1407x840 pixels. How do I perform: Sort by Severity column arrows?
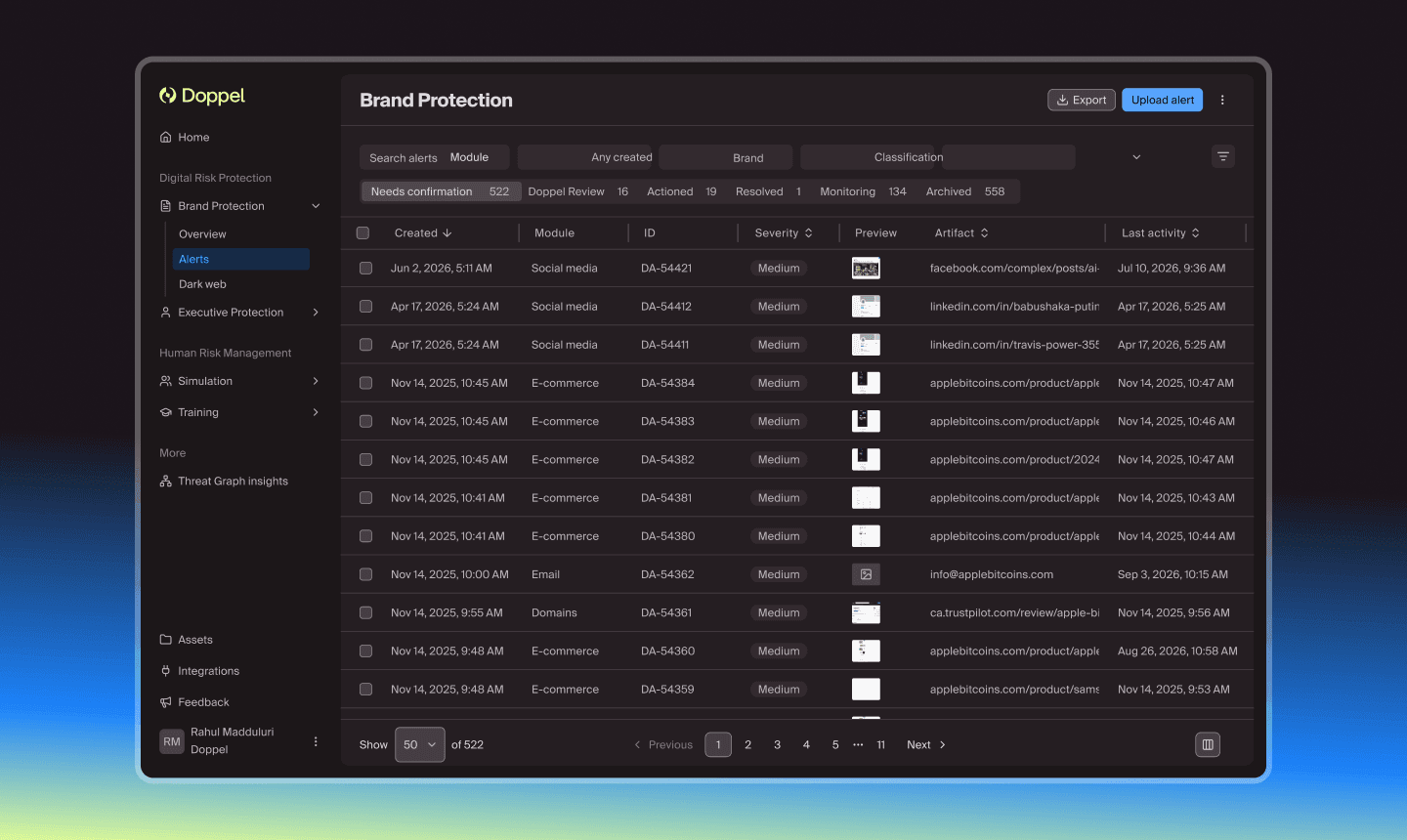pyautogui.click(x=809, y=233)
